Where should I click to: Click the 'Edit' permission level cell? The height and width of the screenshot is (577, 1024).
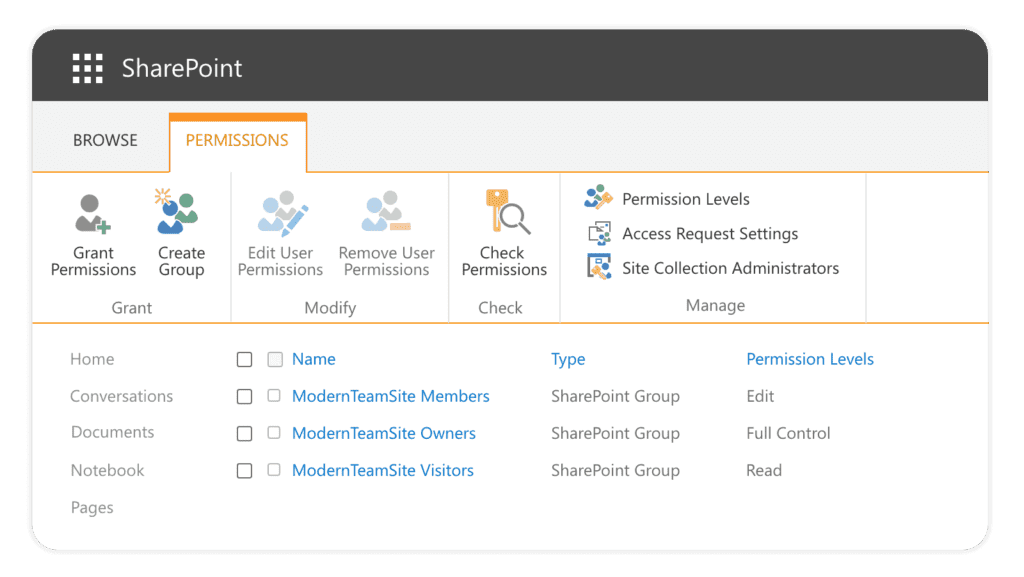760,396
